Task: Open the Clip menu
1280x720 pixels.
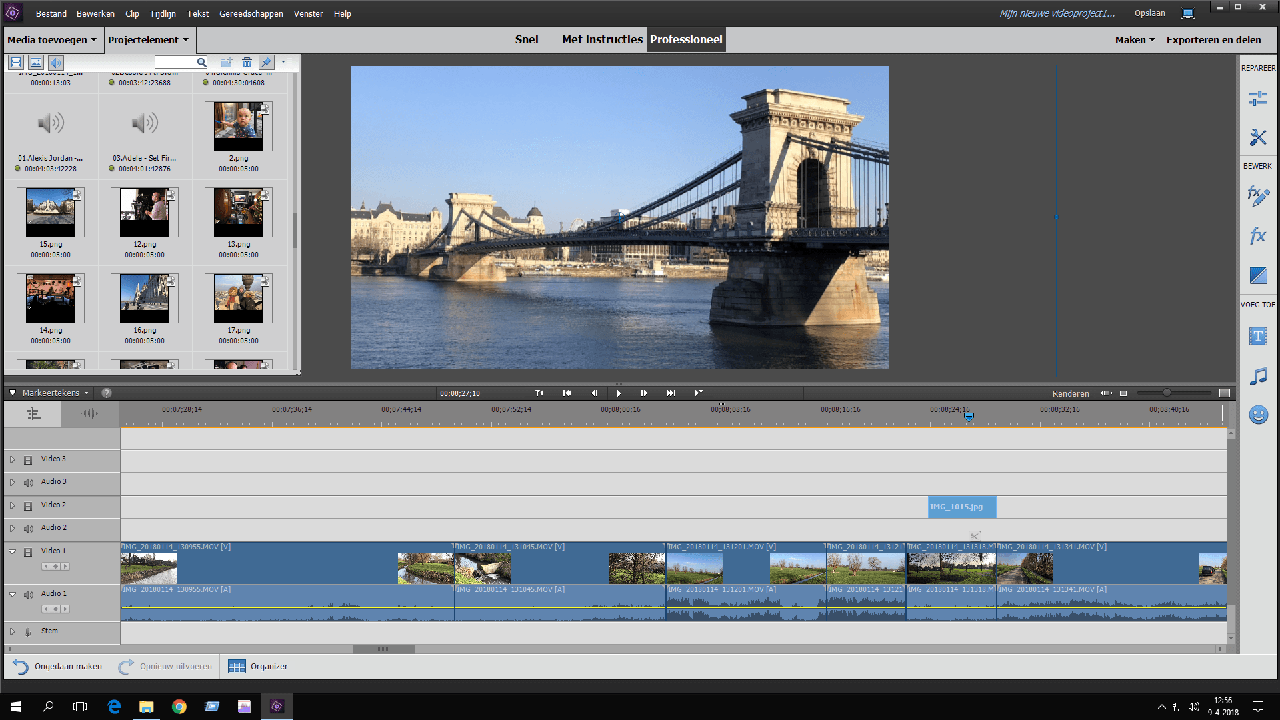Action: 133,14
